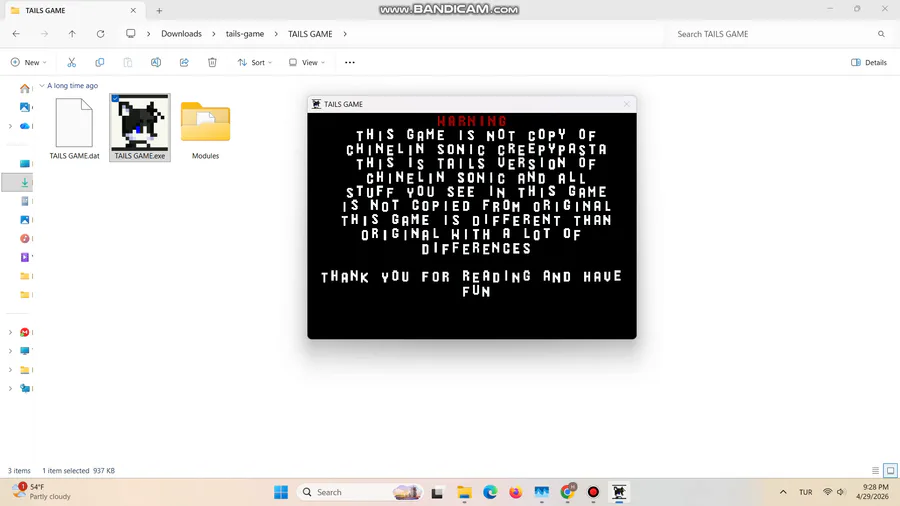Expand chevron after Downloads in breadcrumb
Viewport: 900px width, 506px height.
[x=214, y=34]
